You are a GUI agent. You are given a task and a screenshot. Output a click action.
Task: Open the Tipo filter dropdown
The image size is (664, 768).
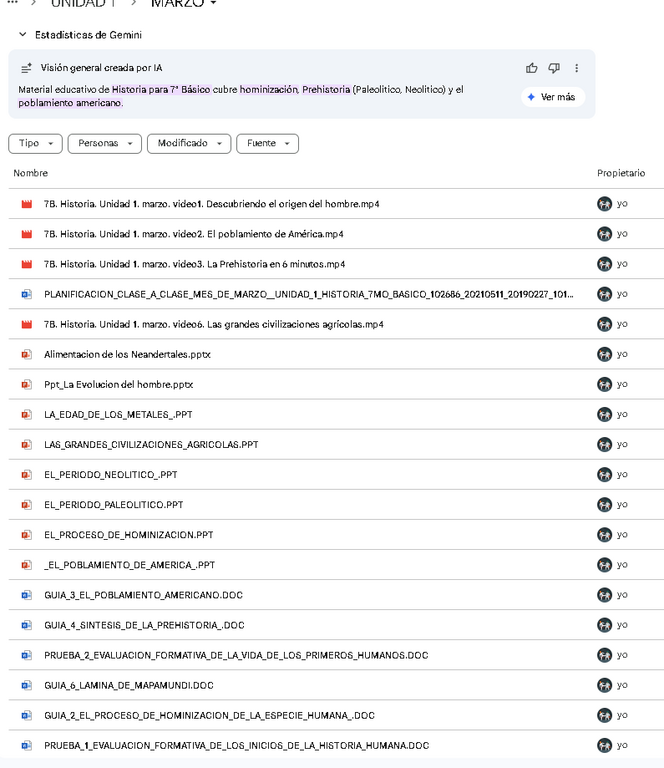tap(35, 144)
